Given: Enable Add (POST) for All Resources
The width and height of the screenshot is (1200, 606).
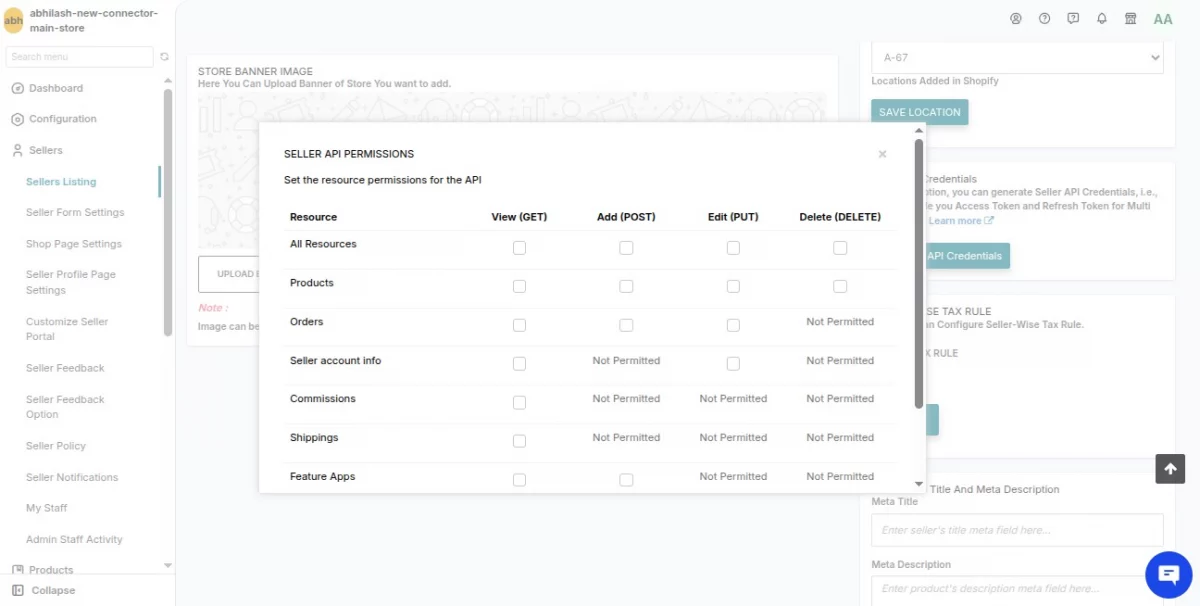Looking at the screenshot, I should click(x=626, y=248).
